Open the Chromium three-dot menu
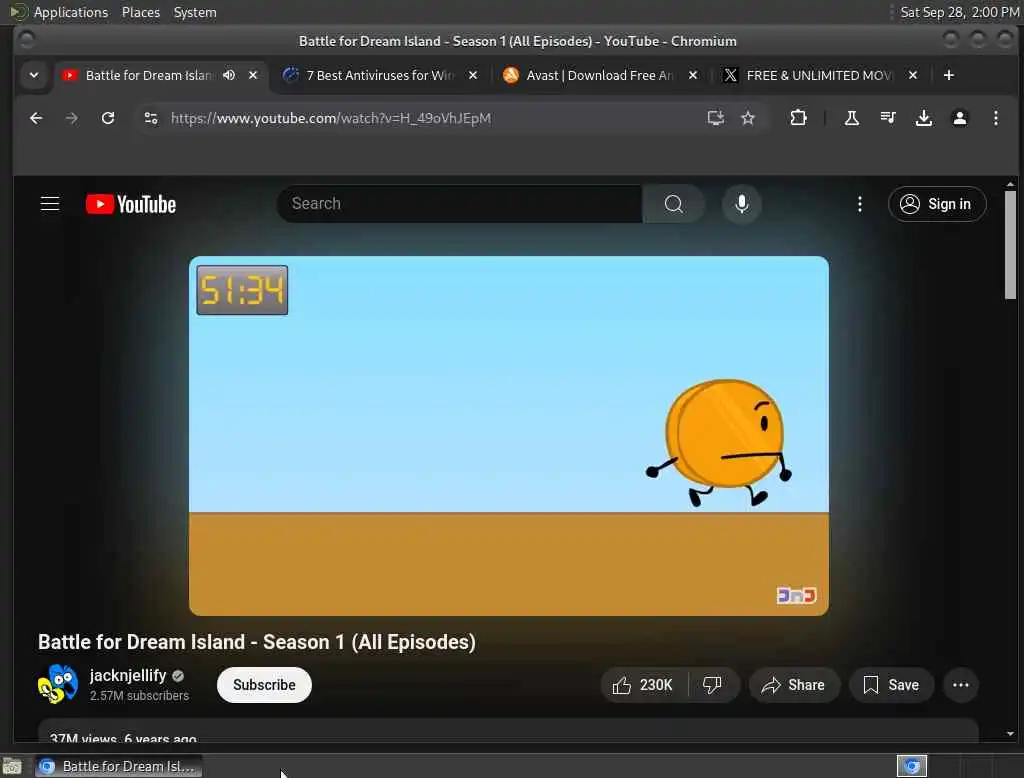This screenshot has height=778, width=1024. click(995, 118)
